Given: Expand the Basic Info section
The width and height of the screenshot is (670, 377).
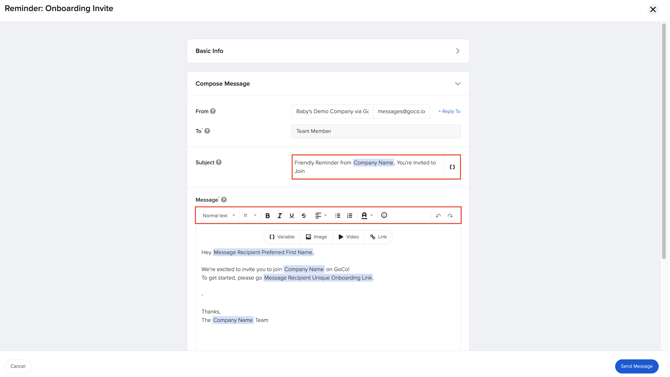Looking at the screenshot, I should (x=328, y=51).
